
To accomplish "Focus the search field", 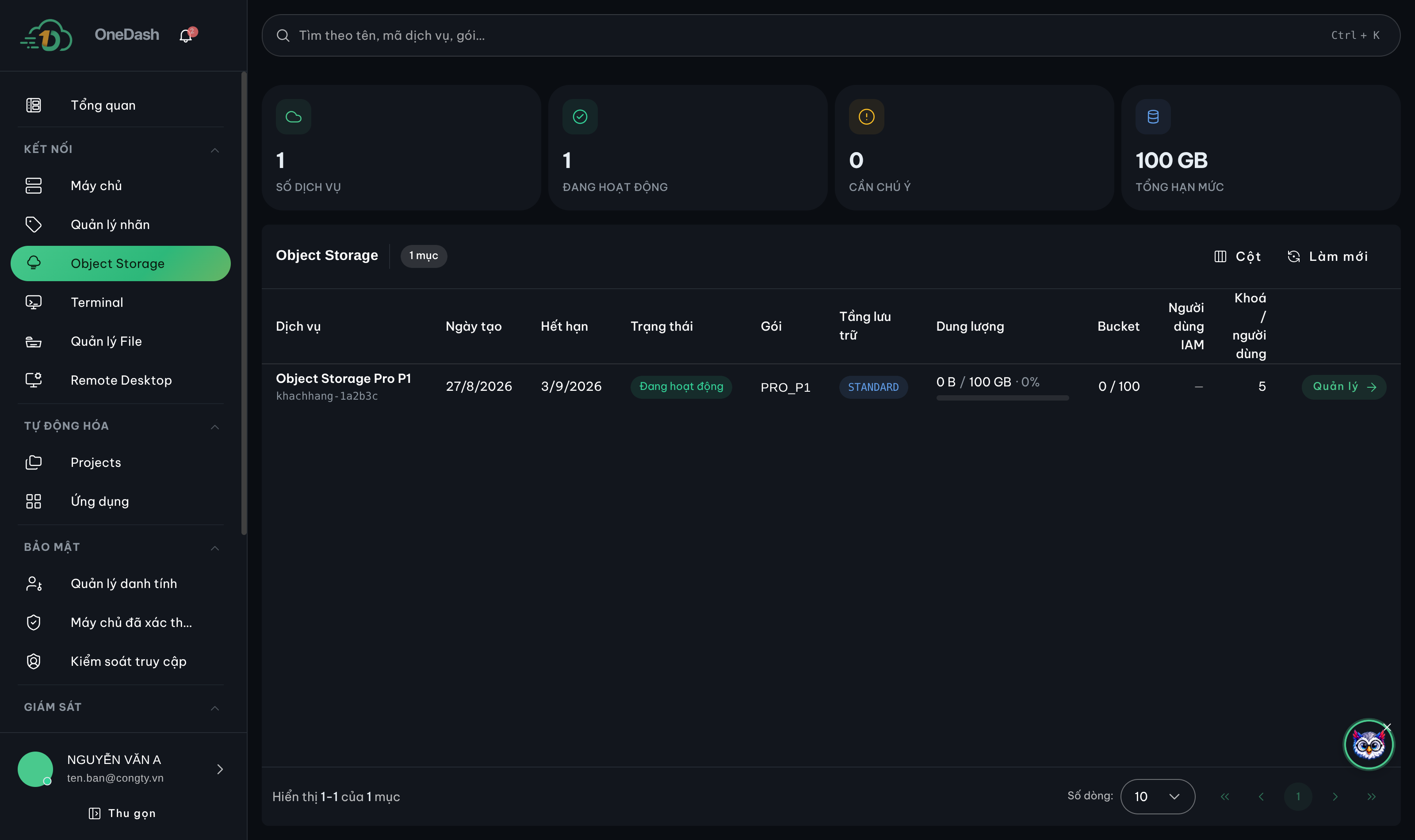I will tap(831, 36).
